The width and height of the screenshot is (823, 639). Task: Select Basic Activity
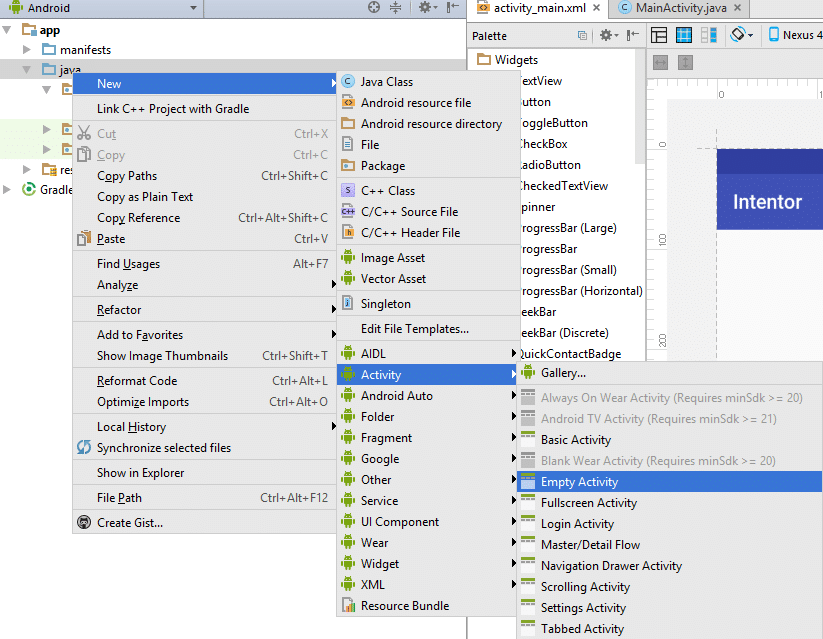[x=670, y=440]
